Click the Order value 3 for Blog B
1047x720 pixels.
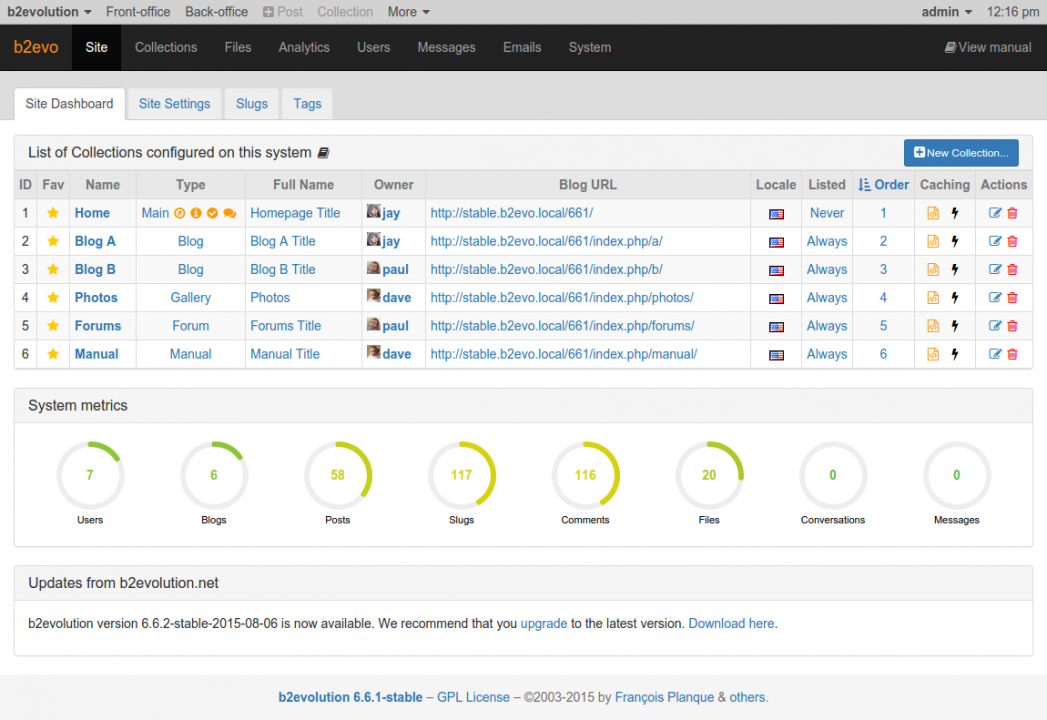tap(883, 269)
